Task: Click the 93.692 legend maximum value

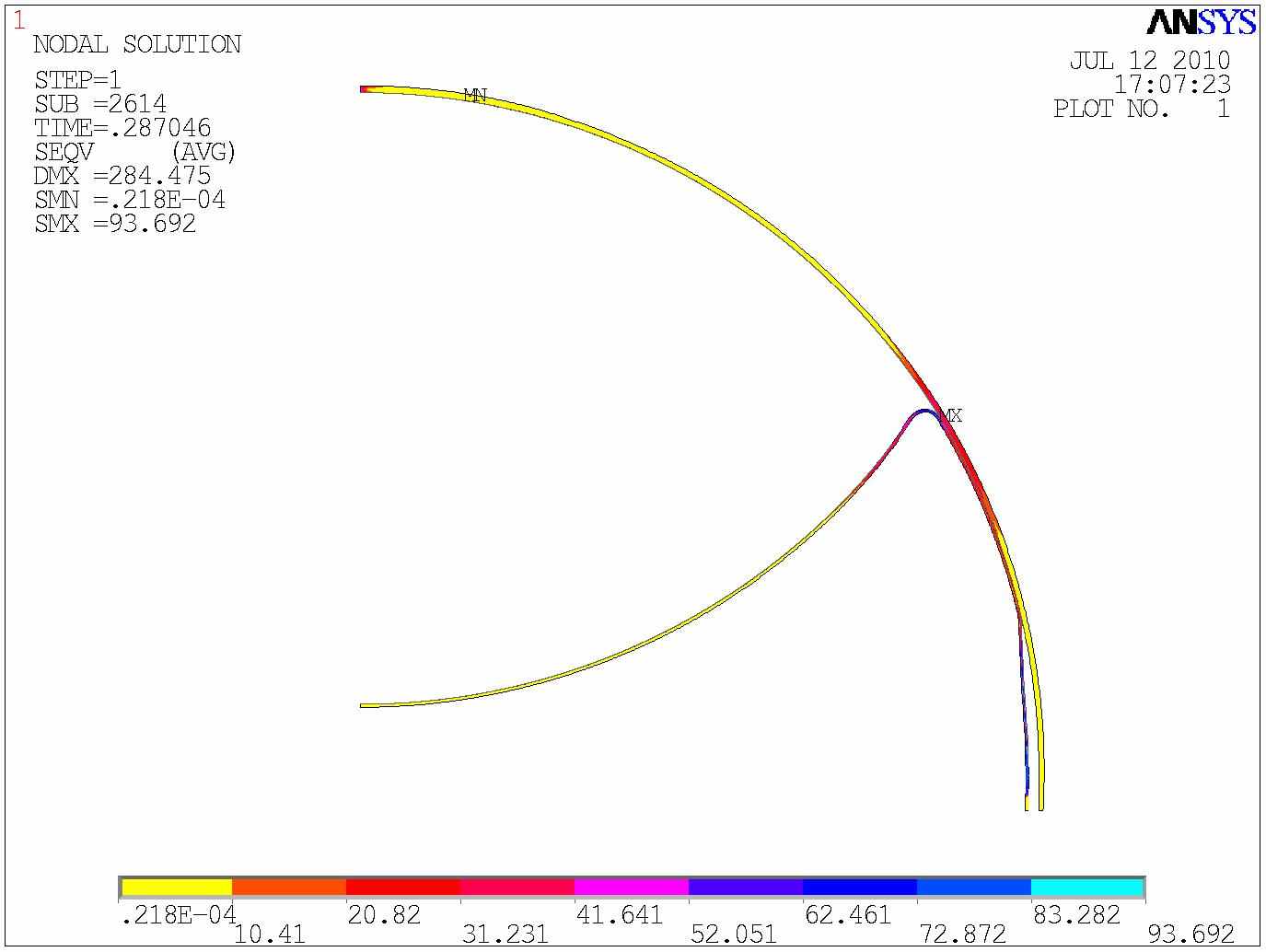Action: click(x=1191, y=935)
